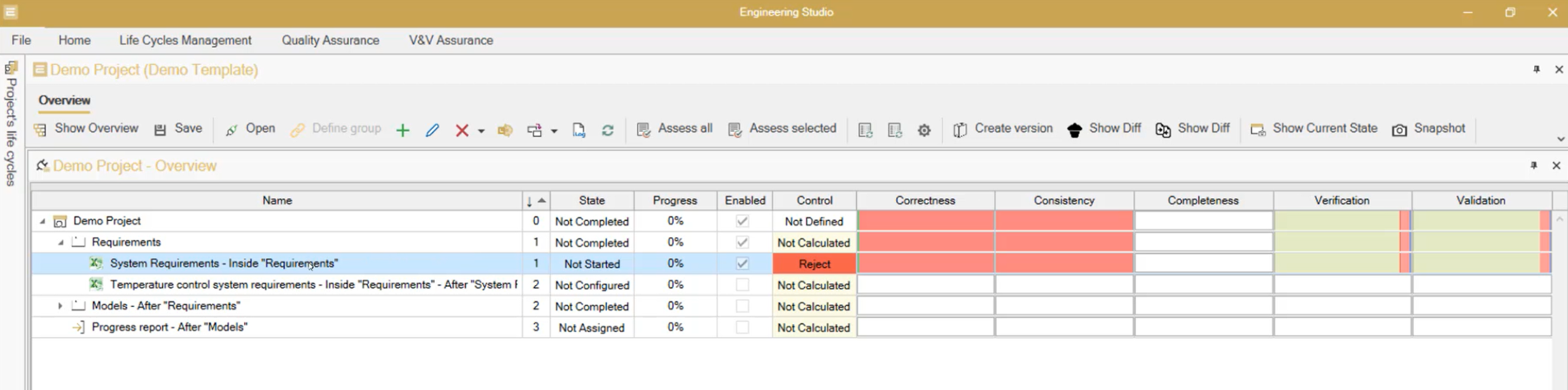Toggle Enabled checkbox for Temperature control system row

(x=742, y=285)
